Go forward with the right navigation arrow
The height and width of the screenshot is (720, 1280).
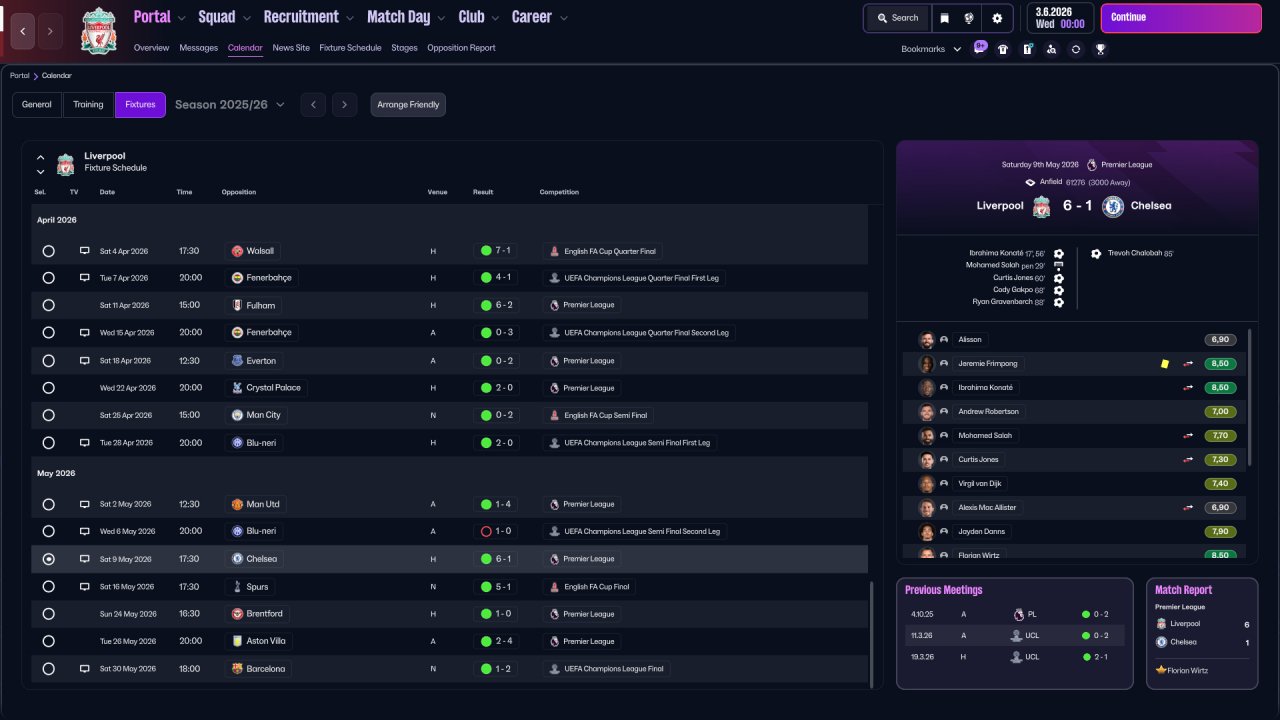click(51, 31)
